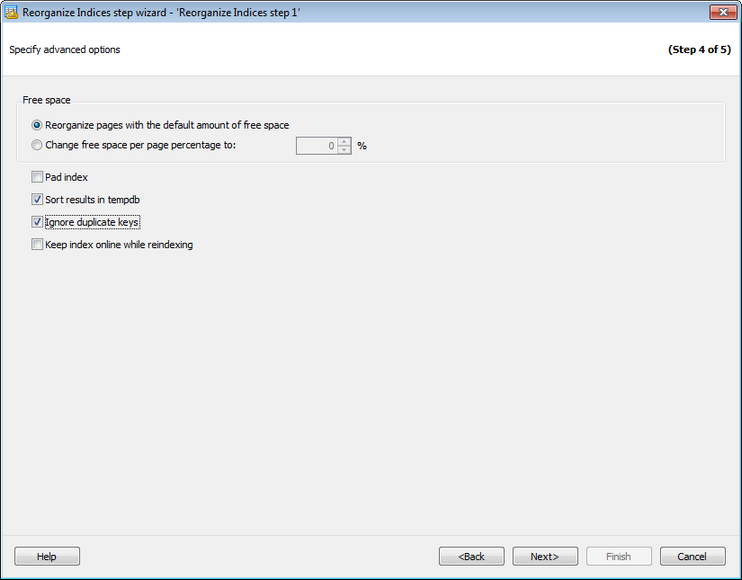Select Change free space per page option
The height and width of the screenshot is (580, 742).
click(37, 145)
